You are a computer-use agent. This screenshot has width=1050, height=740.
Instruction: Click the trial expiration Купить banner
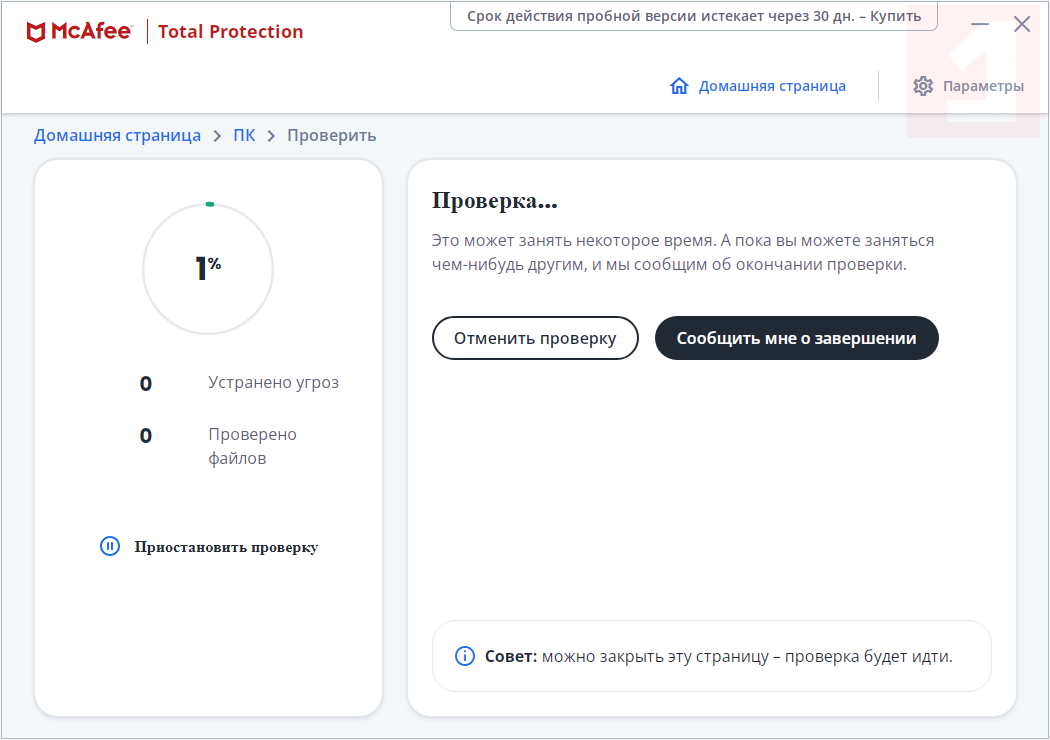pyautogui.click(x=693, y=16)
